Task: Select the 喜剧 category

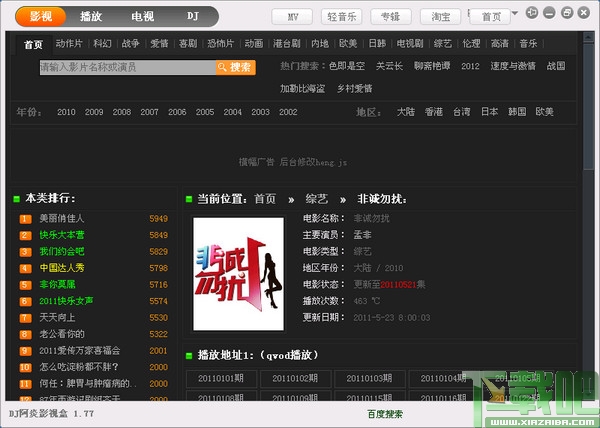Action: [188, 44]
